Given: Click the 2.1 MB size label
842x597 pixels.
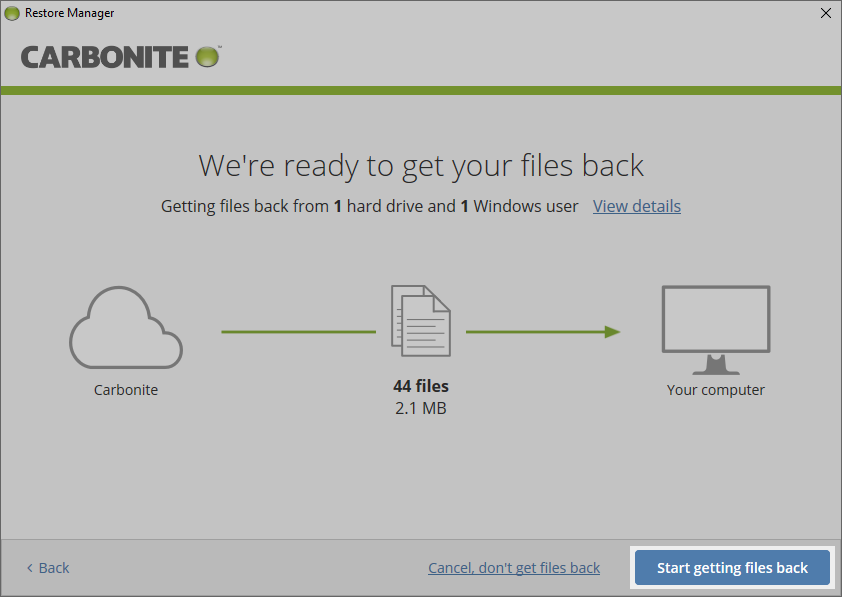Looking at the screenshot, I should 420,408.
